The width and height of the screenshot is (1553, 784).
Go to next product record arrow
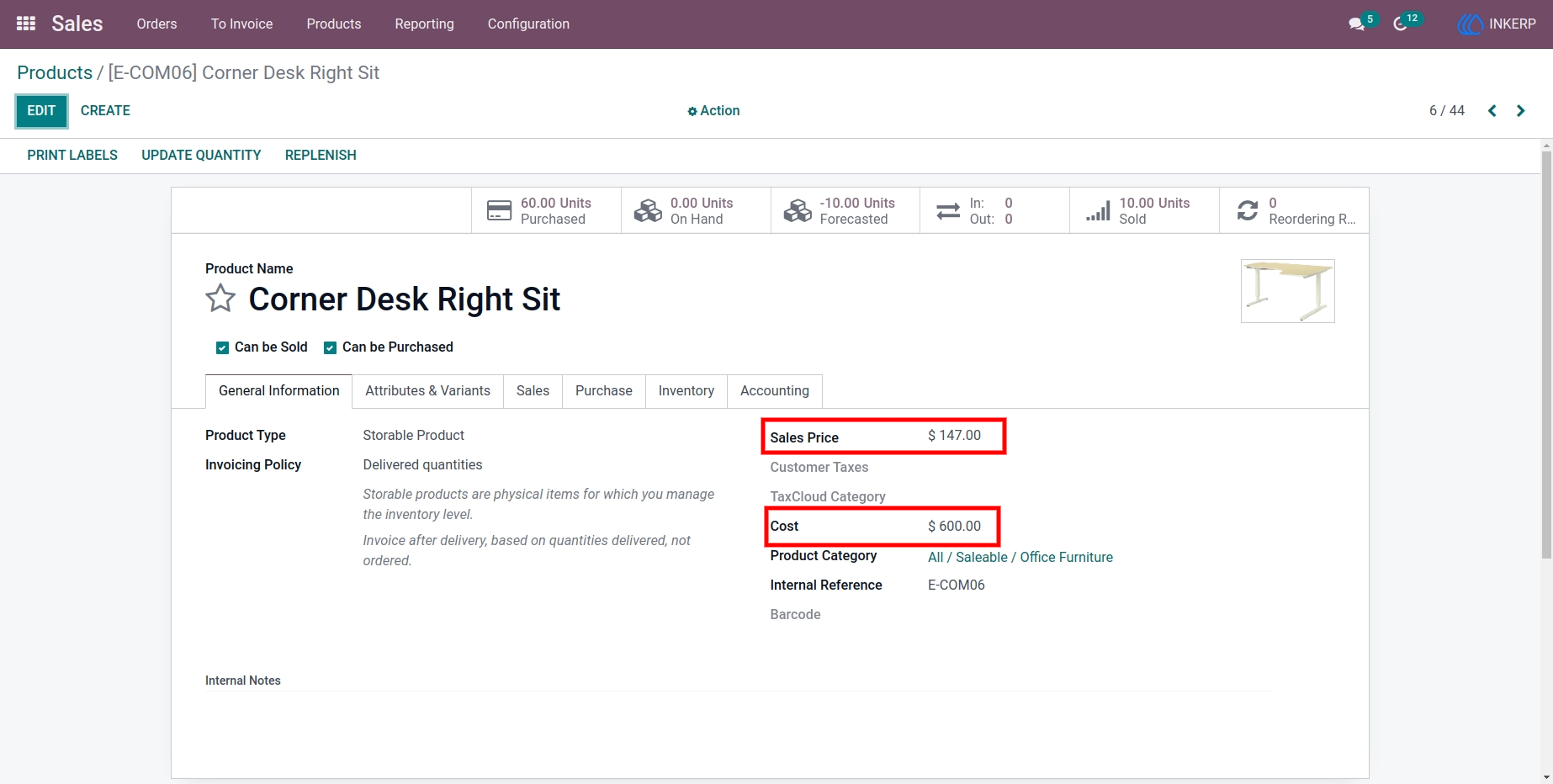click(1520, 110)
